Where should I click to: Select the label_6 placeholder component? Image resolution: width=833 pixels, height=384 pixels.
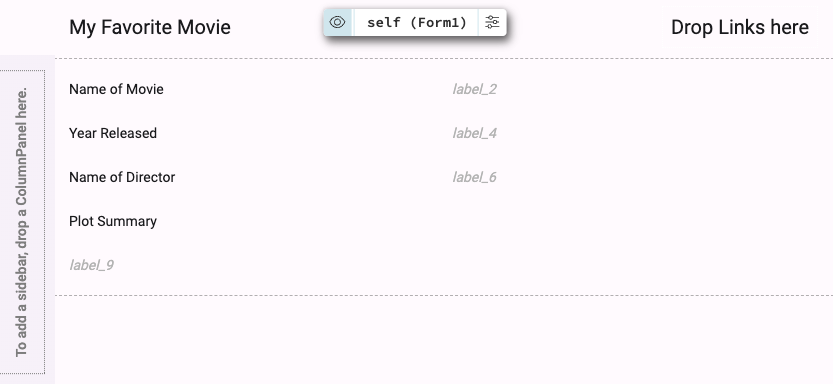point(474,177)
